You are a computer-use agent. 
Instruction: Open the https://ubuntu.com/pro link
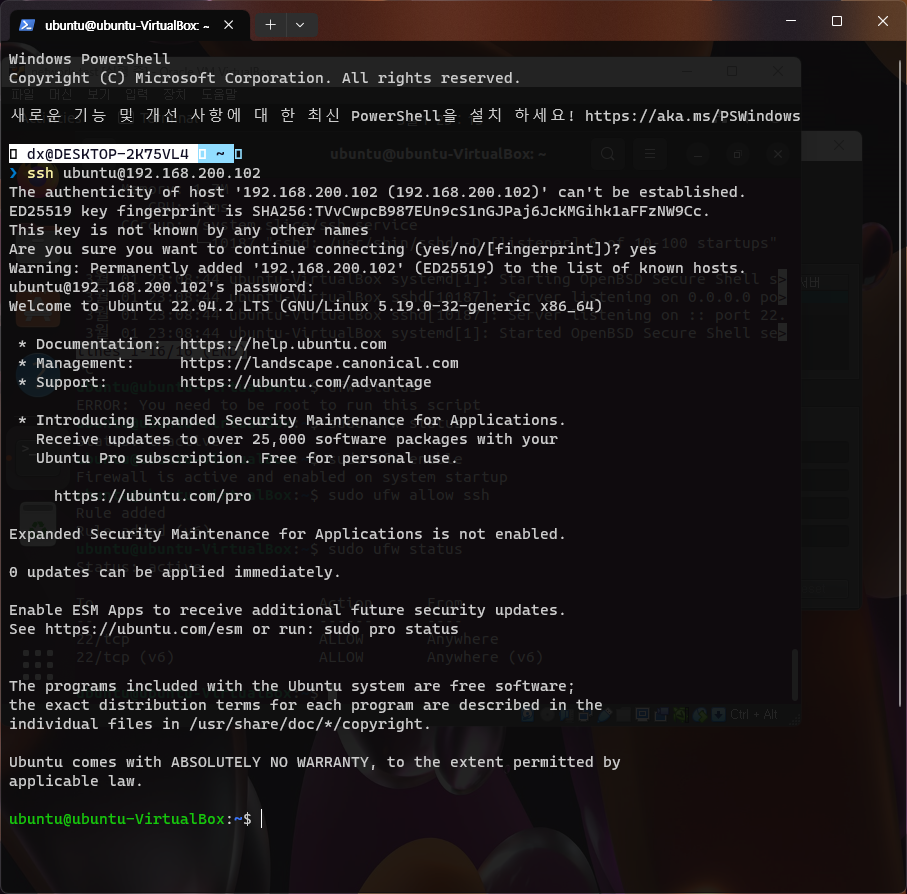coord(153,496)
